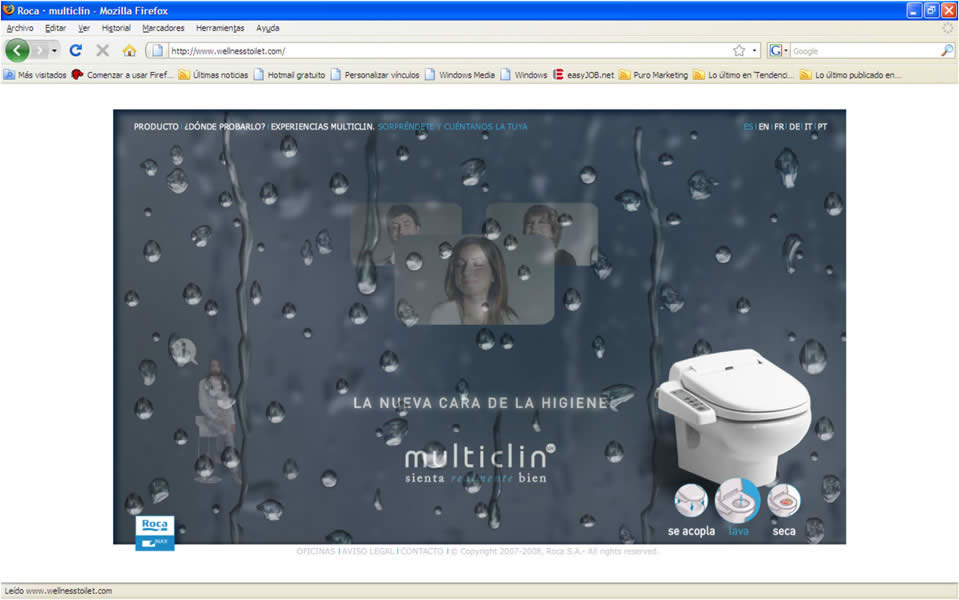The height and width of the screenshot is (600, 959).
Task: Switch site language to ES
Action: (747, 127)
